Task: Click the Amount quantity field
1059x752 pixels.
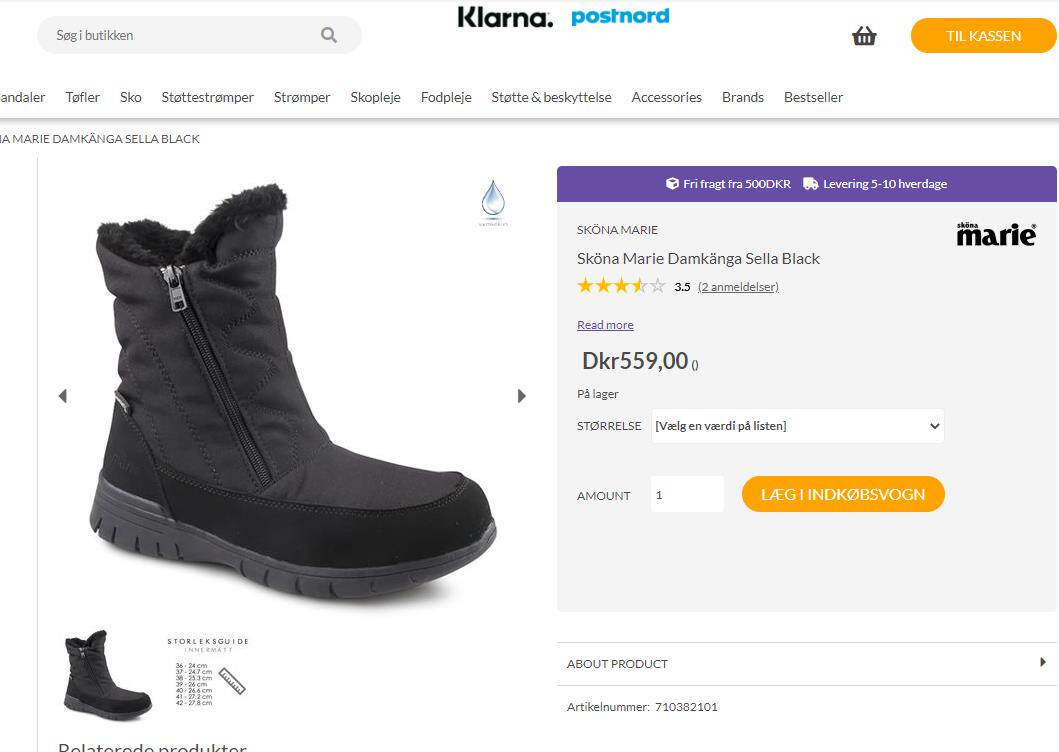Action: [687, 495]
